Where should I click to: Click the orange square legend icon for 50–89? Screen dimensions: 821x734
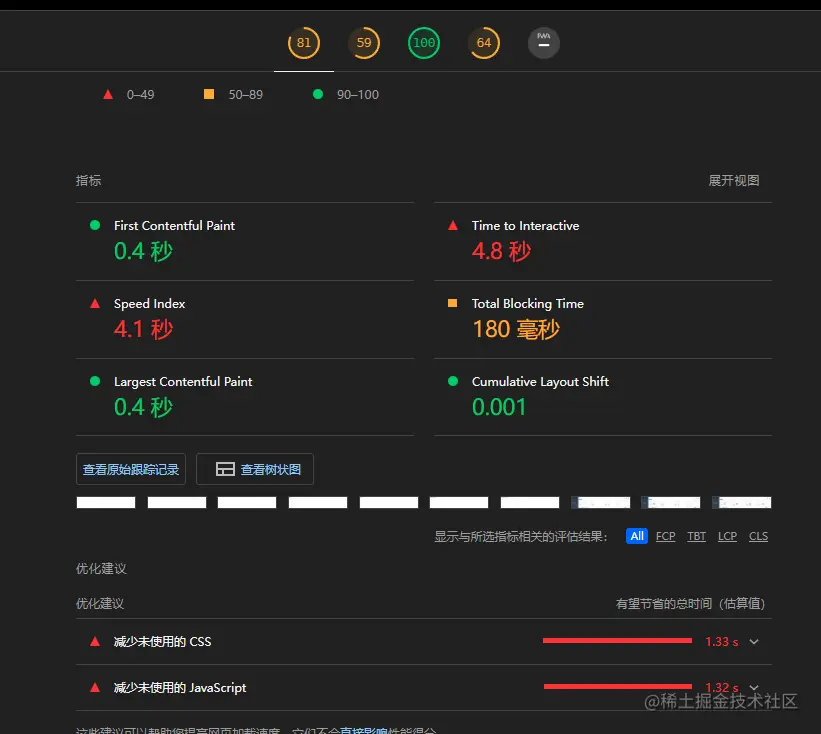208,94
